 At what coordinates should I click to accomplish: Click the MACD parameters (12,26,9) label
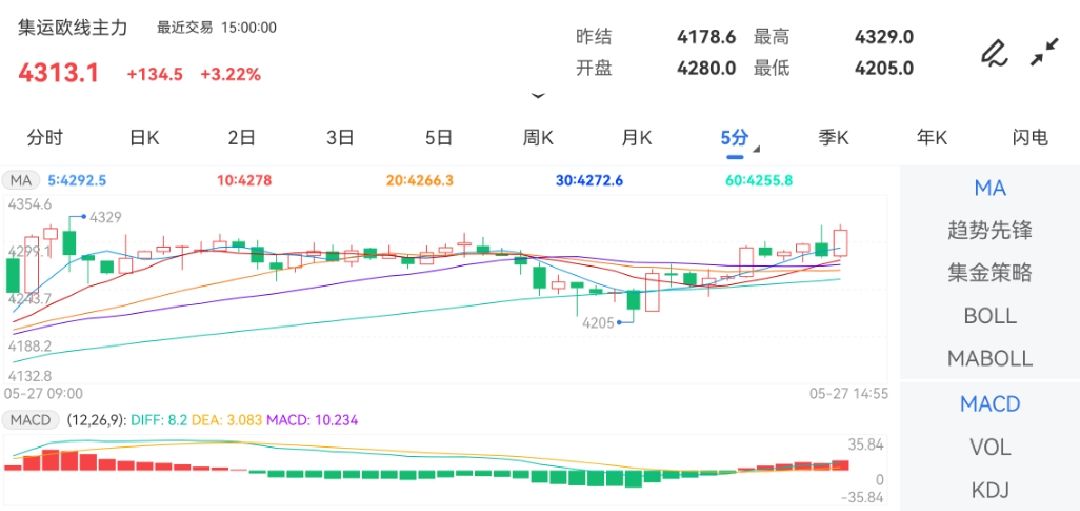96,419
